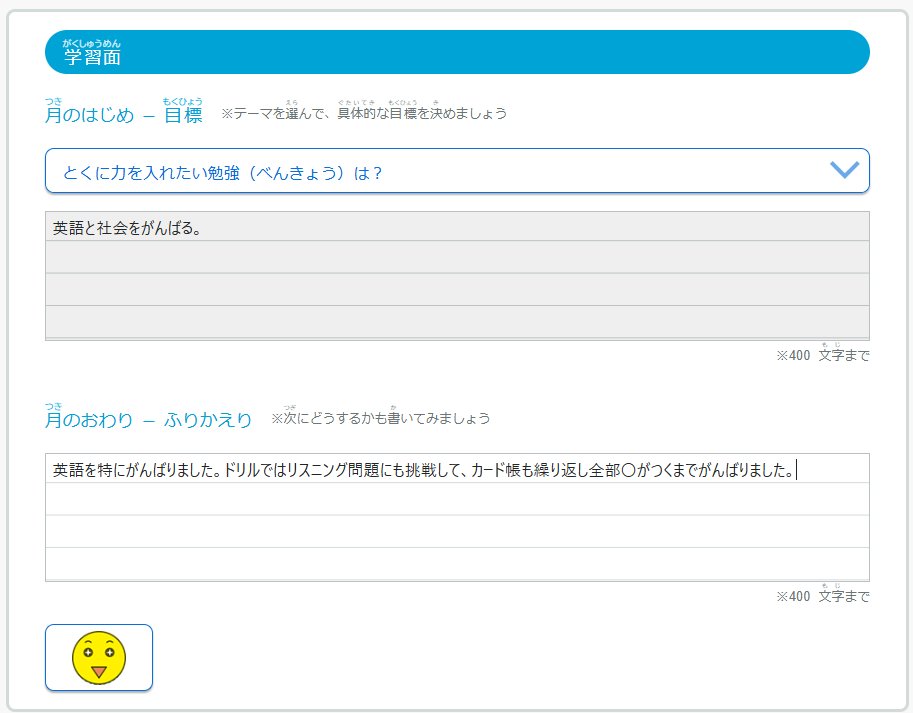Click the yellow smiley face icon
The image size is (913, 713).
point(98,657)
